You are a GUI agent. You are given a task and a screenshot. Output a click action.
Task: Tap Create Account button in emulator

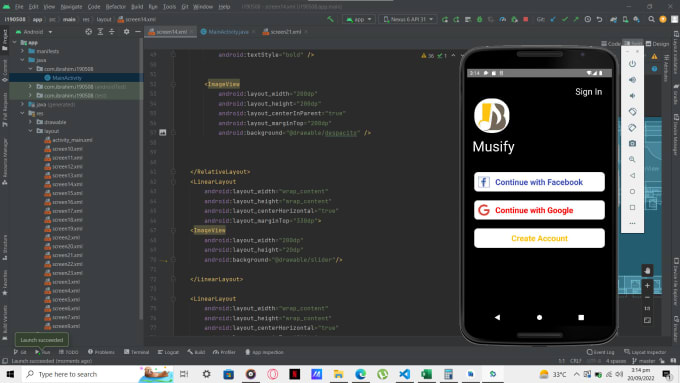539,238
